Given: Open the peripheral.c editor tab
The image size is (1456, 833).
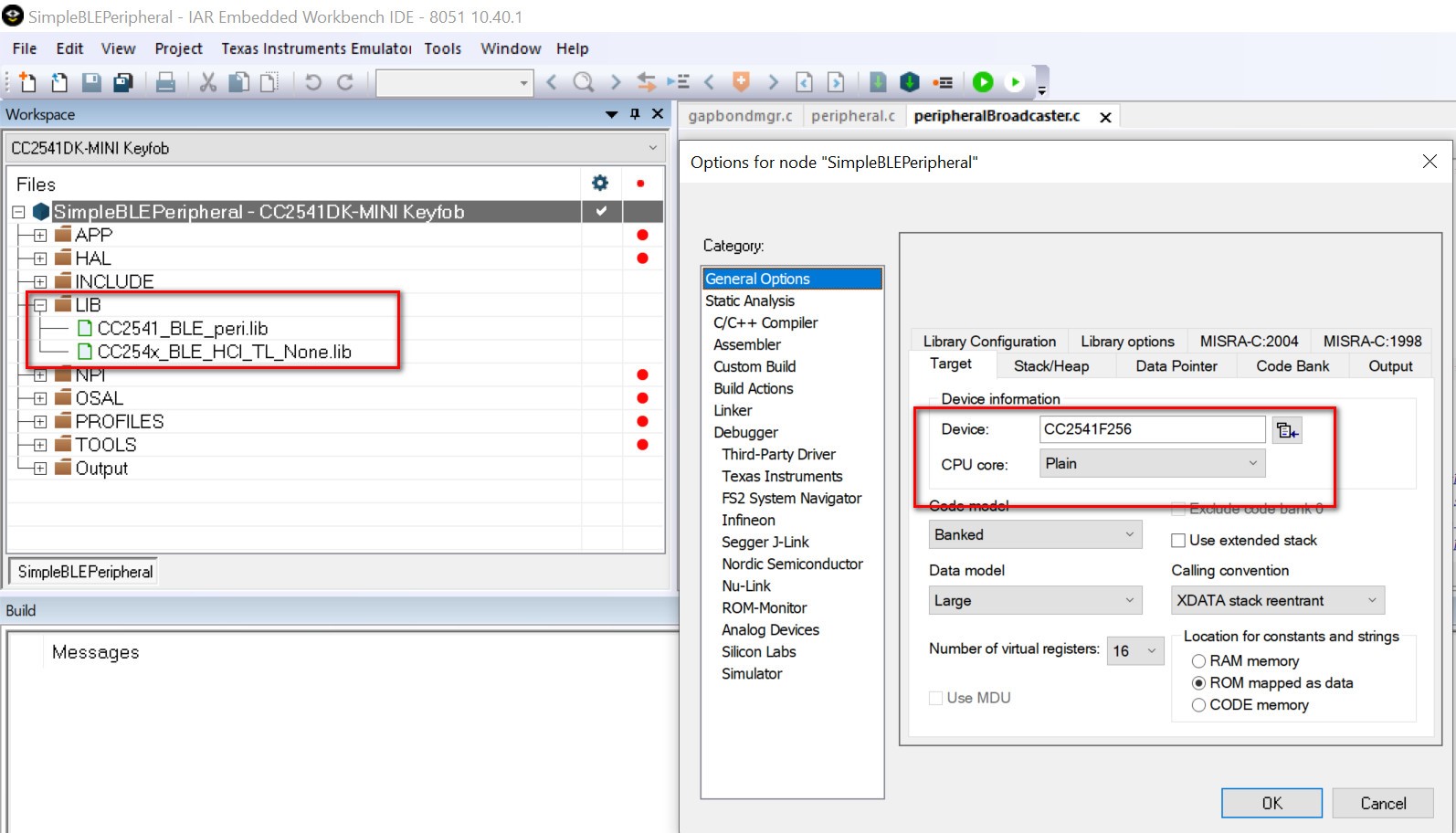Looking at the screenshot, I should [853, 116].
